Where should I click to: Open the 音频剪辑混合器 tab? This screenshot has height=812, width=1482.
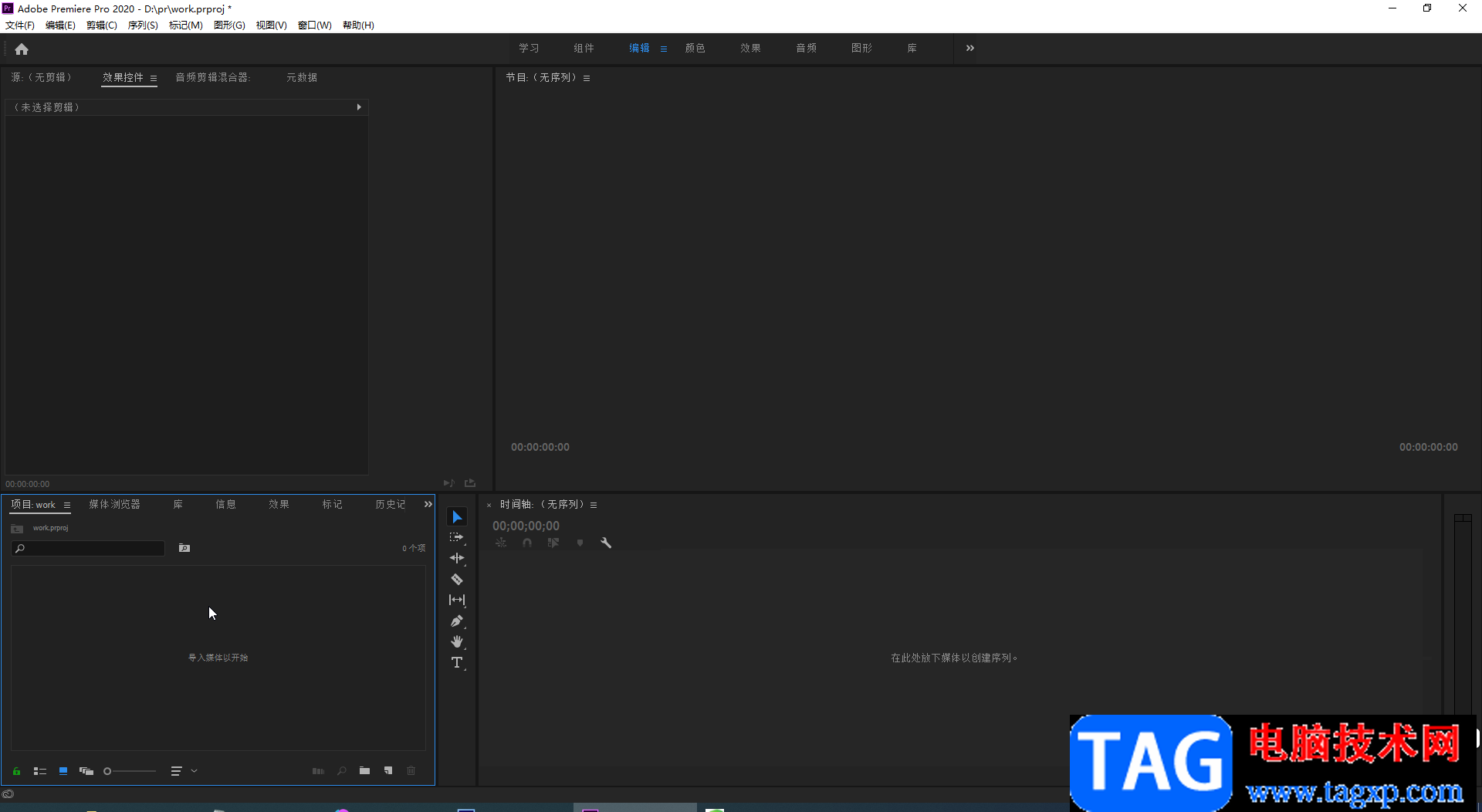click(x=212, y=77)
